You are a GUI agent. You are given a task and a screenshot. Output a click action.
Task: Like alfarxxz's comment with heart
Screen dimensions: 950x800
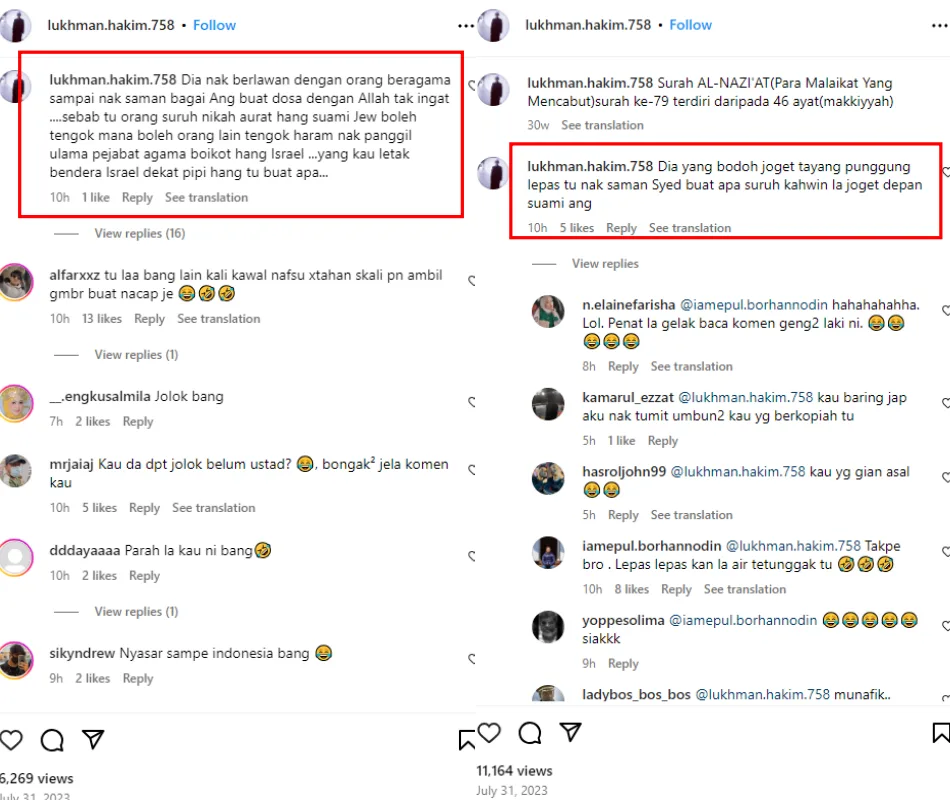point(471,282)
